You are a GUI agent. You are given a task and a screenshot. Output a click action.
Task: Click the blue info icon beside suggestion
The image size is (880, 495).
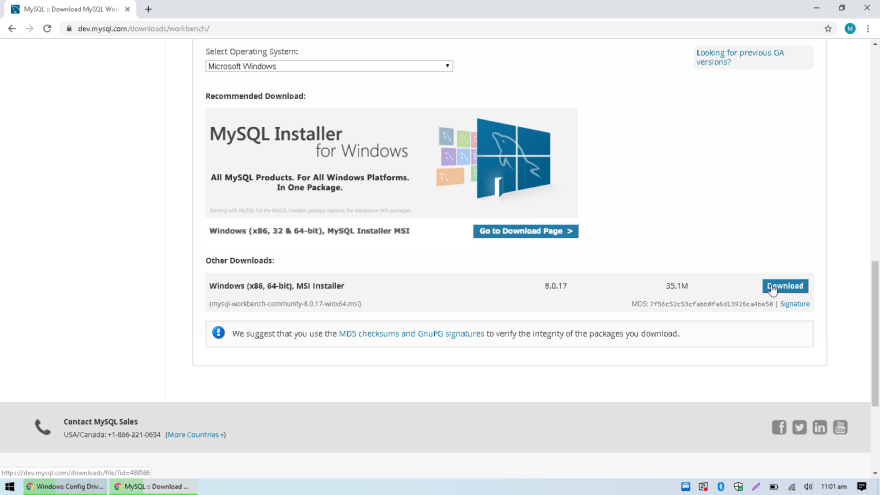(218, 333)
